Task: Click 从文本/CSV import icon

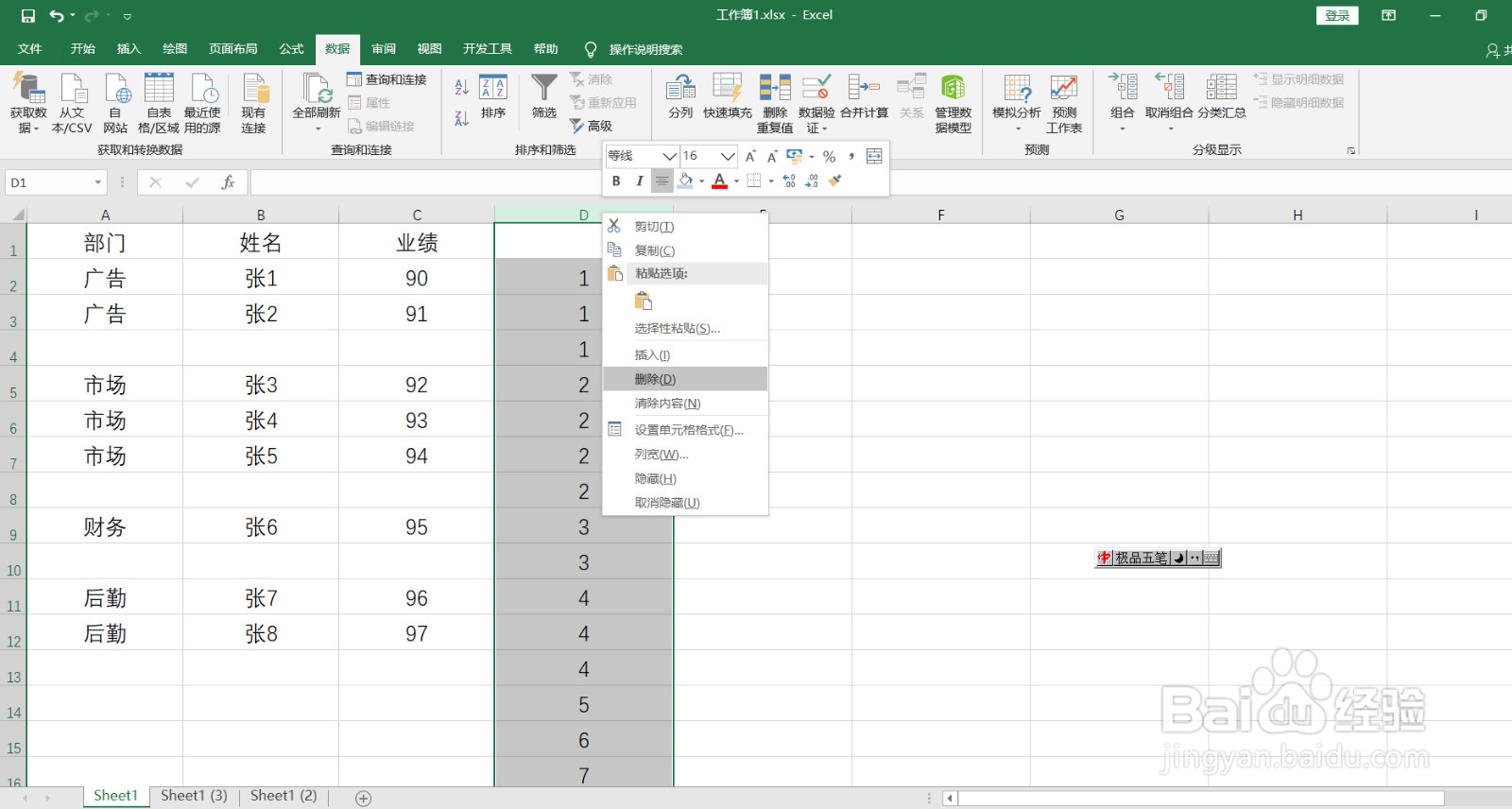Action: click(x=73, y=89)
